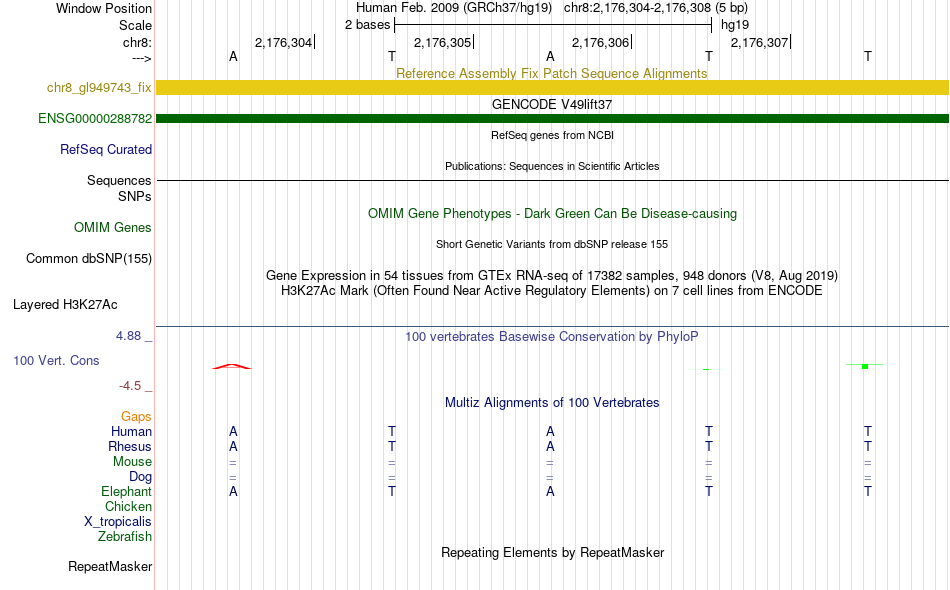This screenshot has height=590, width=950.
Task: Click Multiz Alignments of 100 Vertebrates title
Action: (552, 403)
